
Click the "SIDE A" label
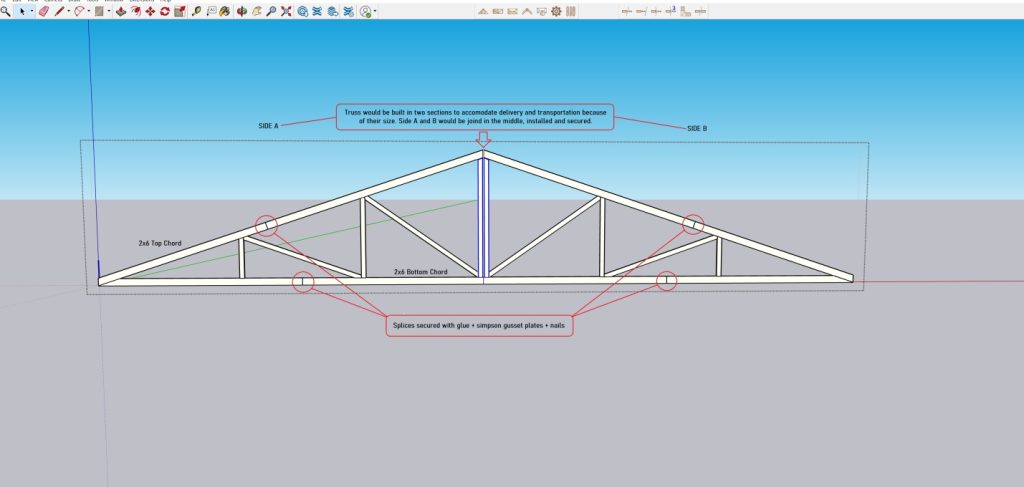268,125
